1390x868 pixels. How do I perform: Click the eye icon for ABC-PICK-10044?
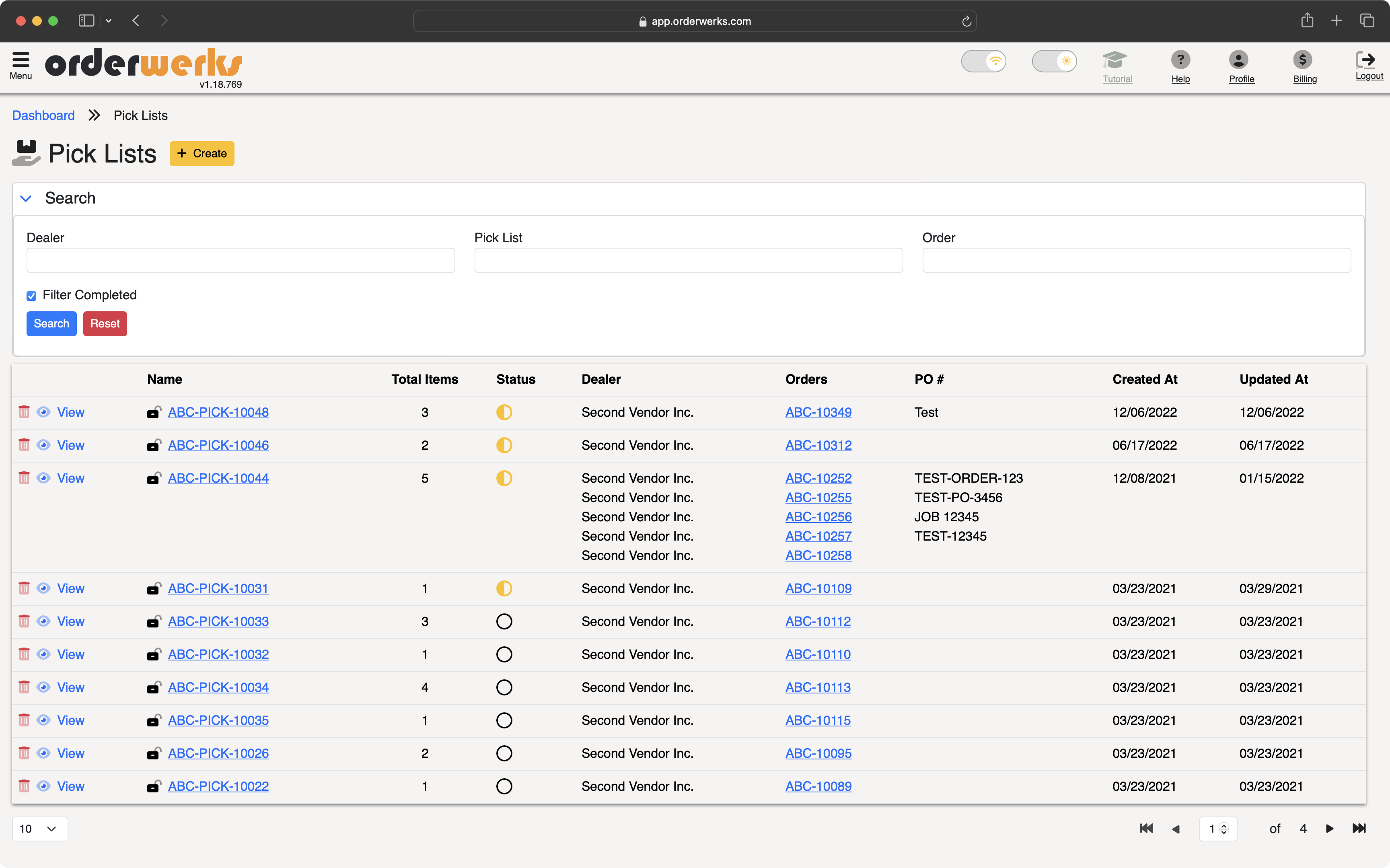[x=43, y=478]
